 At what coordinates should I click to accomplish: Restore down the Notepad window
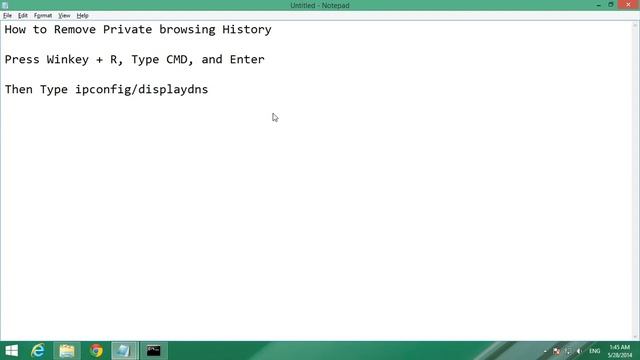click(x=611, y=5)
